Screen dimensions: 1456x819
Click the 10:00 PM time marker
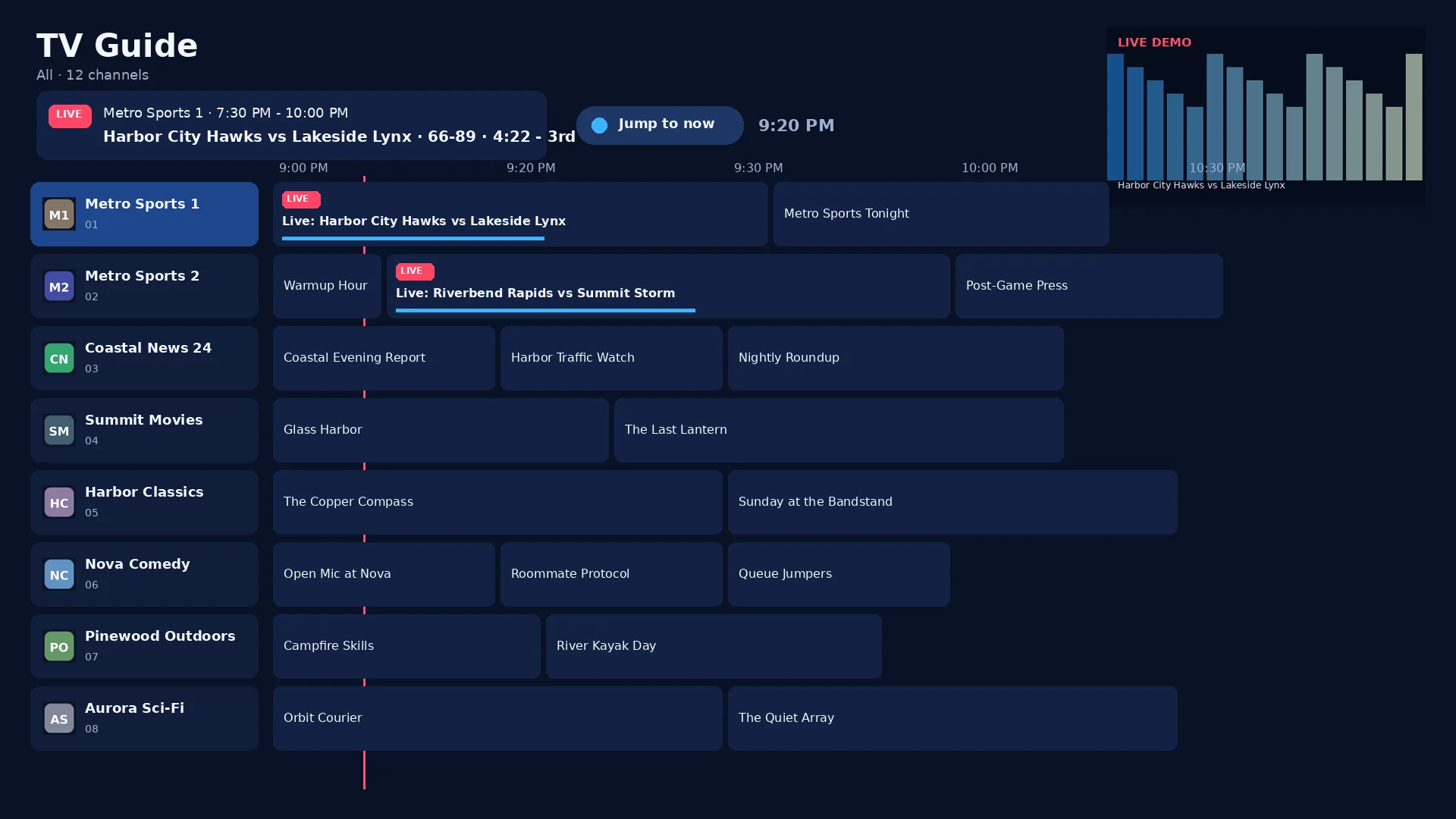990,168
